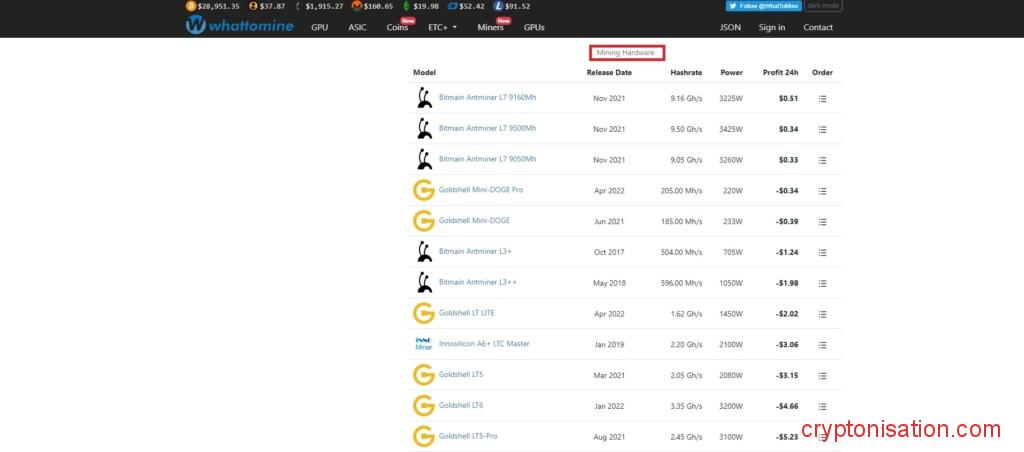This screenshot has width=1024, height=452.
Task: Open order list icon for Bitmain Antminer L3+ row (-$1.24)
Action: click(822, 252)
